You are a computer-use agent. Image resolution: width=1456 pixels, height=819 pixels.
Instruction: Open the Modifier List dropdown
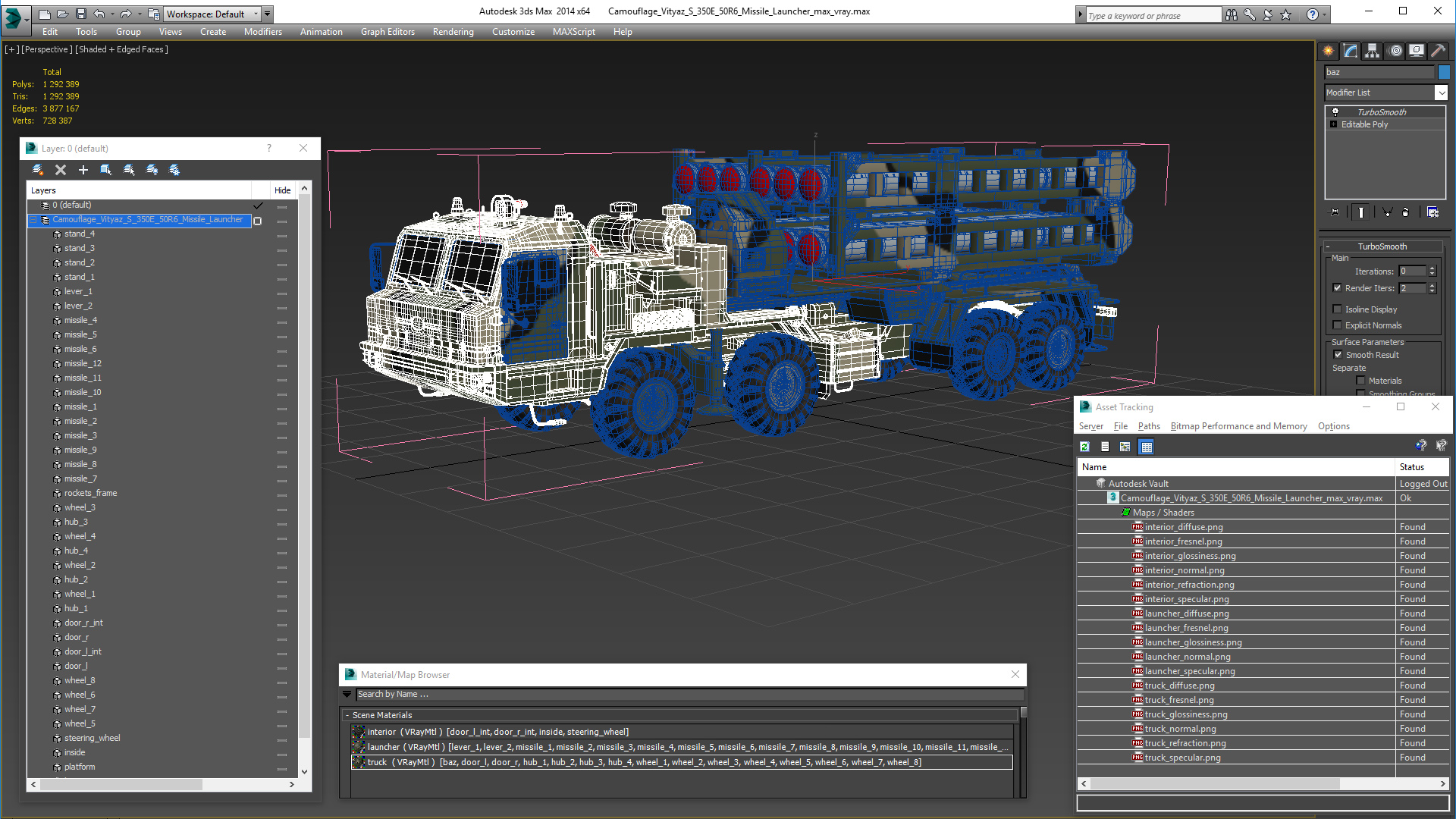click(1442, 93)
